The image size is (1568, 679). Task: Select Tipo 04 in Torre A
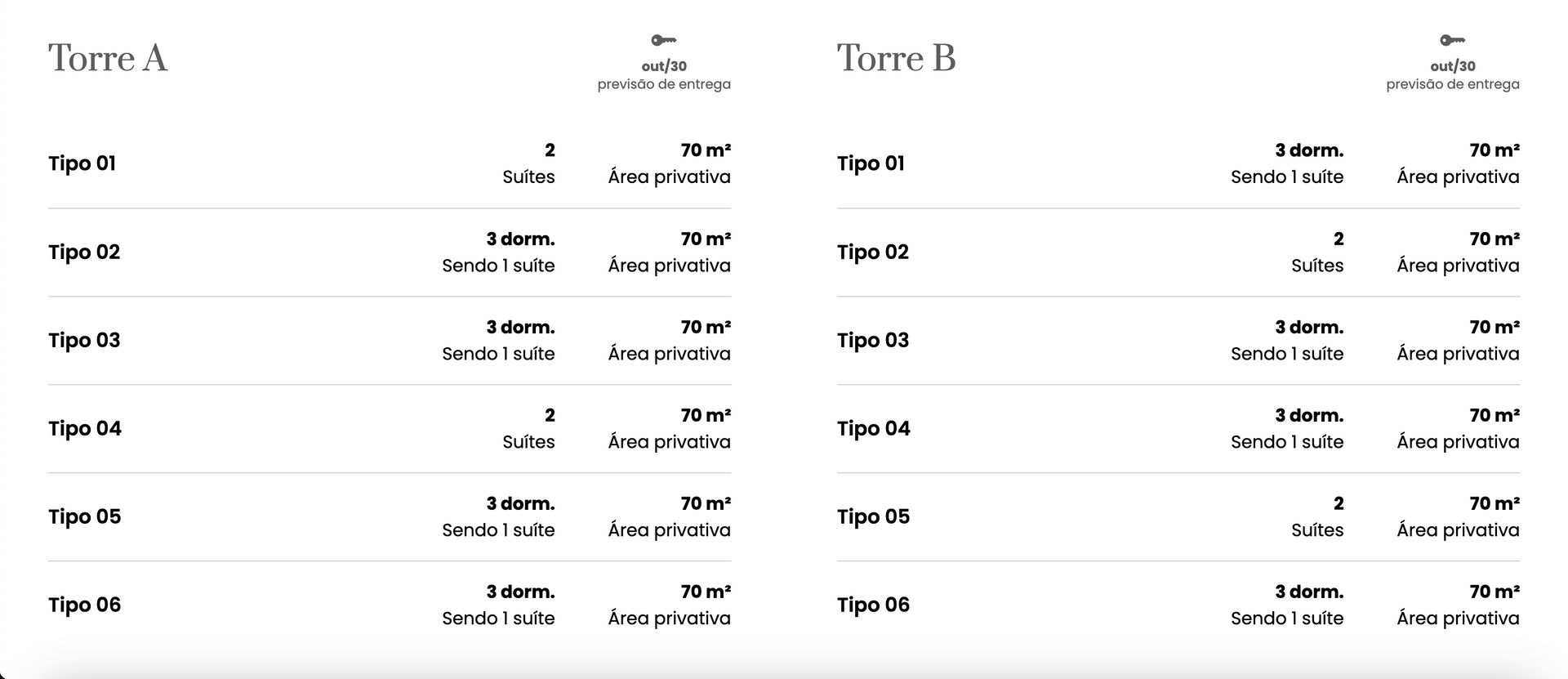85,428
